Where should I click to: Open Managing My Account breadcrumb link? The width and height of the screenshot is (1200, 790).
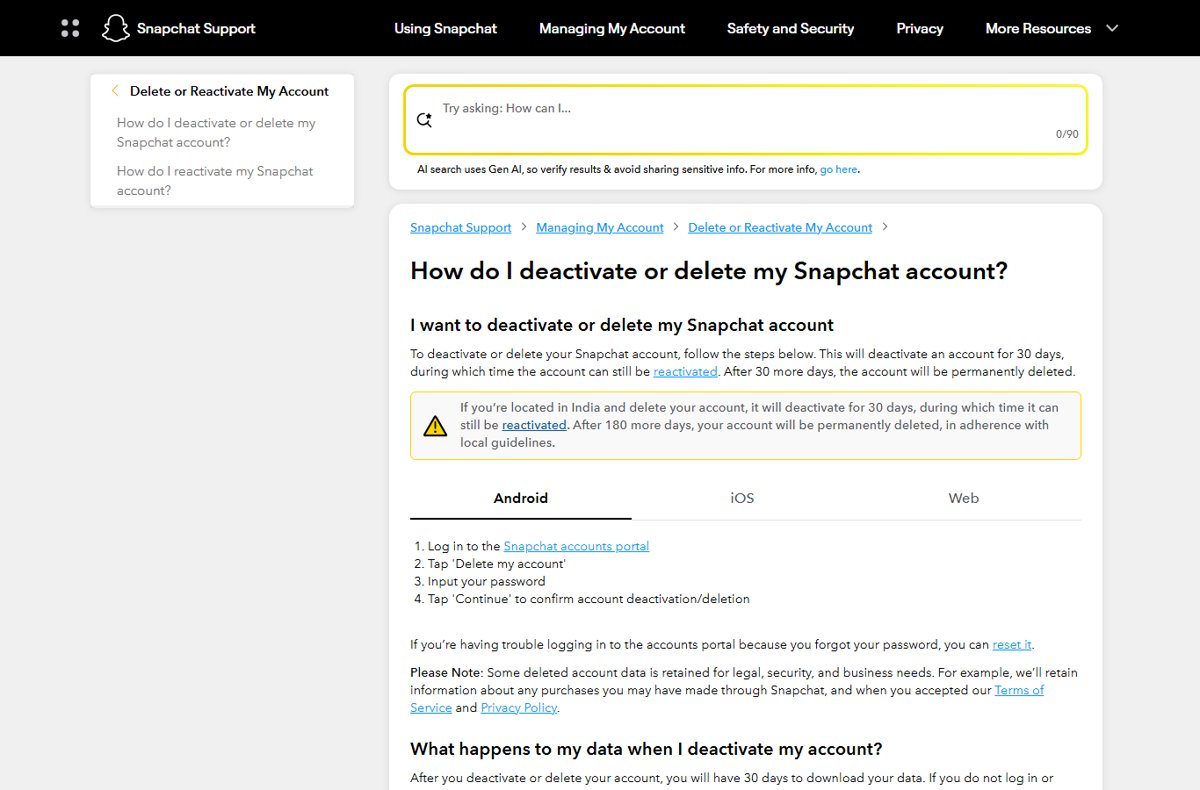pos(600,228)
